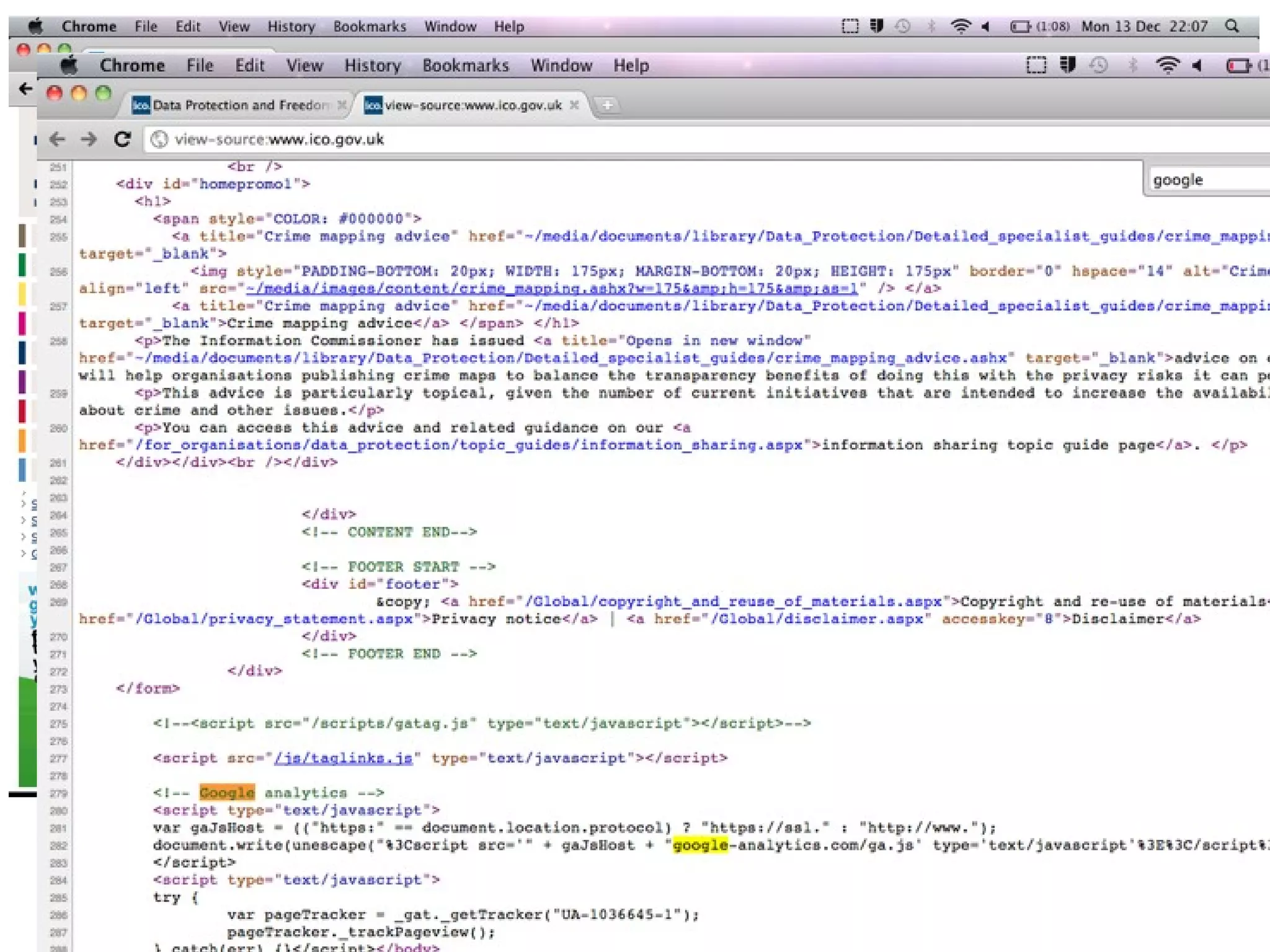Go back using the back arrow
Image resolution: width=1270 pixels, height=952 pixels.
(57, 139)
